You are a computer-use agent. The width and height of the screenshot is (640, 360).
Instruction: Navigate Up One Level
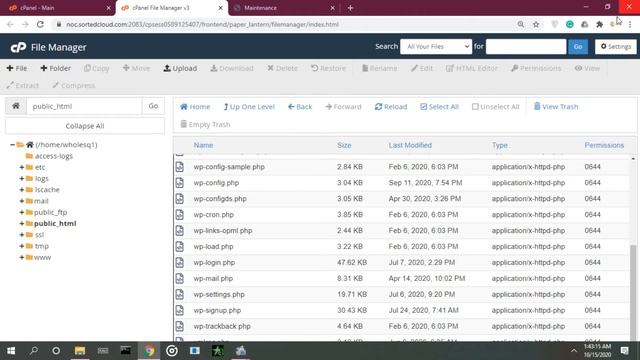(249, 107)
